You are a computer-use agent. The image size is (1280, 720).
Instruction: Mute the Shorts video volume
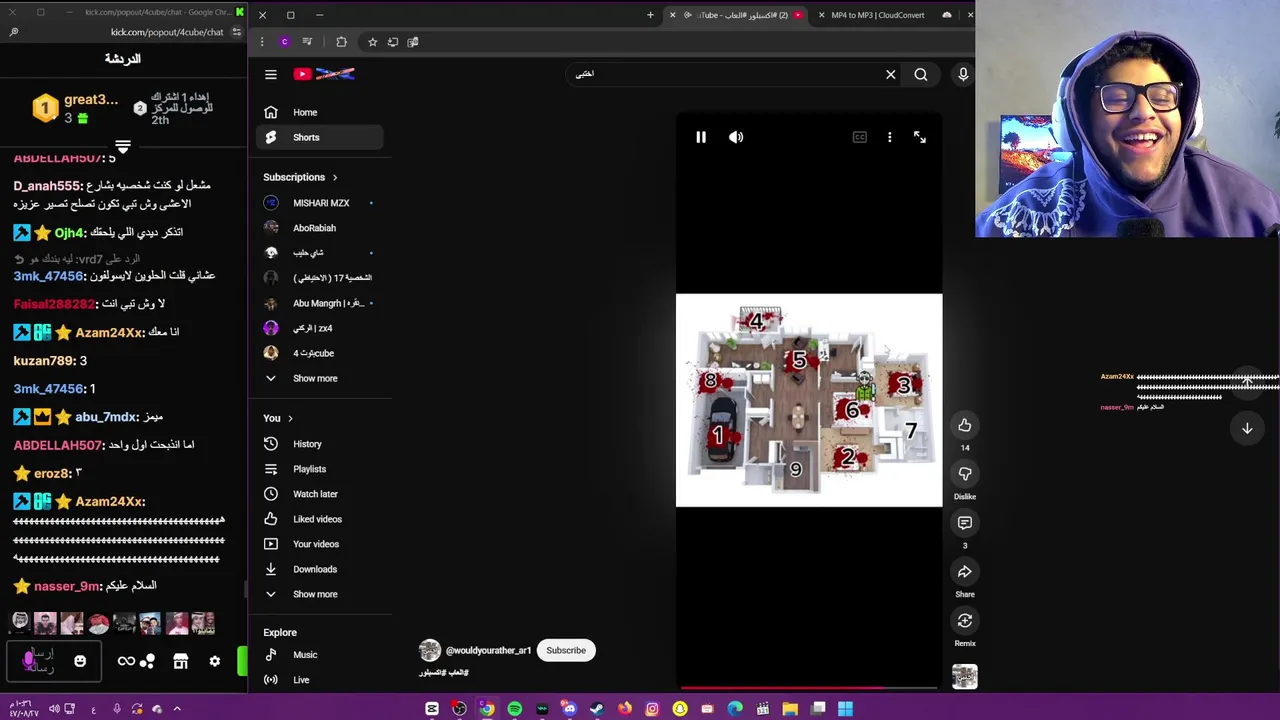coord(736,137)
